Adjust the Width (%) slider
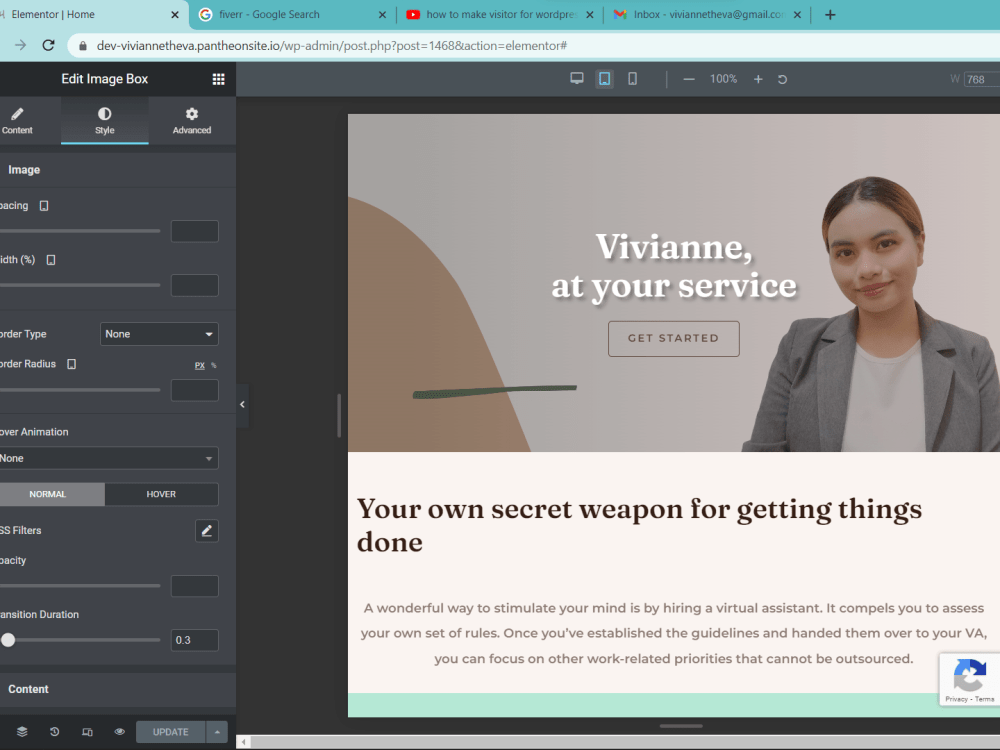This screenshot has width=1000, height=750. tap(79, 285)
